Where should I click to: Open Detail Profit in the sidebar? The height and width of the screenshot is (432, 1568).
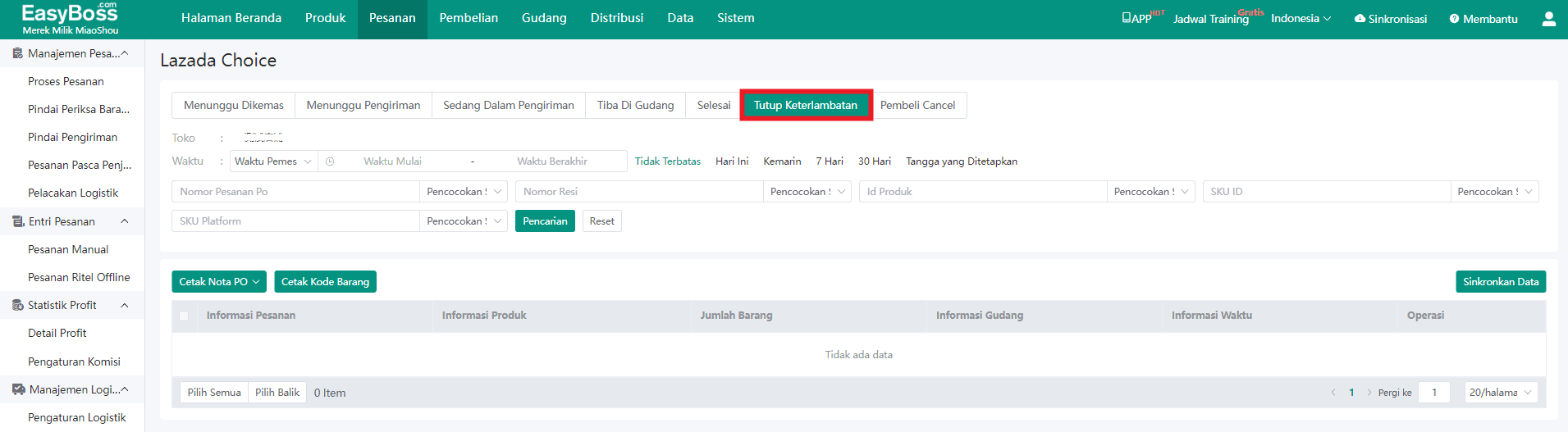coord(57,333)
